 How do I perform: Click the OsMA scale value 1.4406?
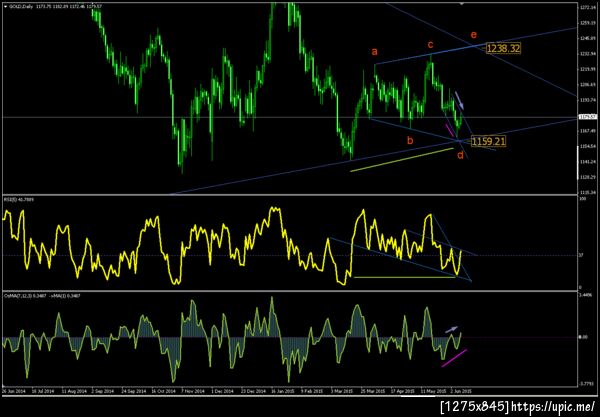pyautogui.click(x=587, y=295)
